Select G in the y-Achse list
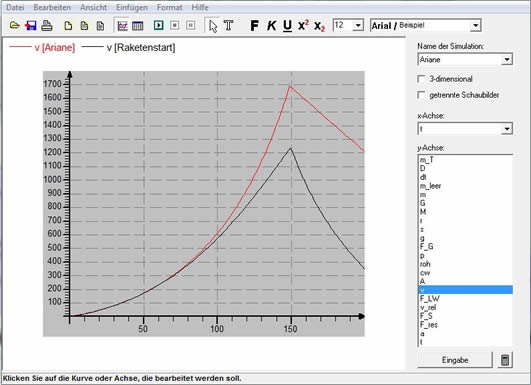Screen dimensions: 531x385 coord(465,203)
